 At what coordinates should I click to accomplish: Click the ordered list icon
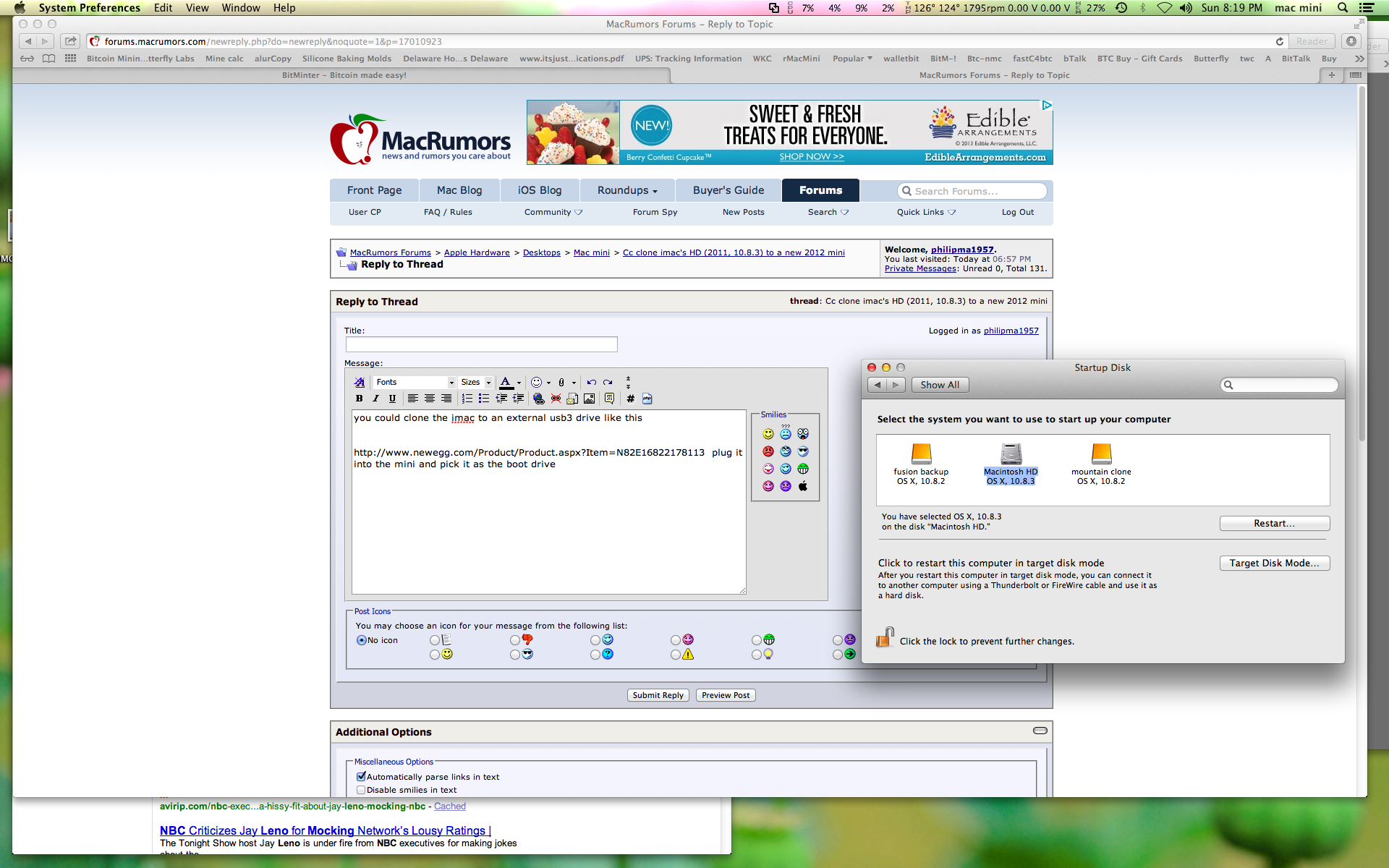coord(467,399)
